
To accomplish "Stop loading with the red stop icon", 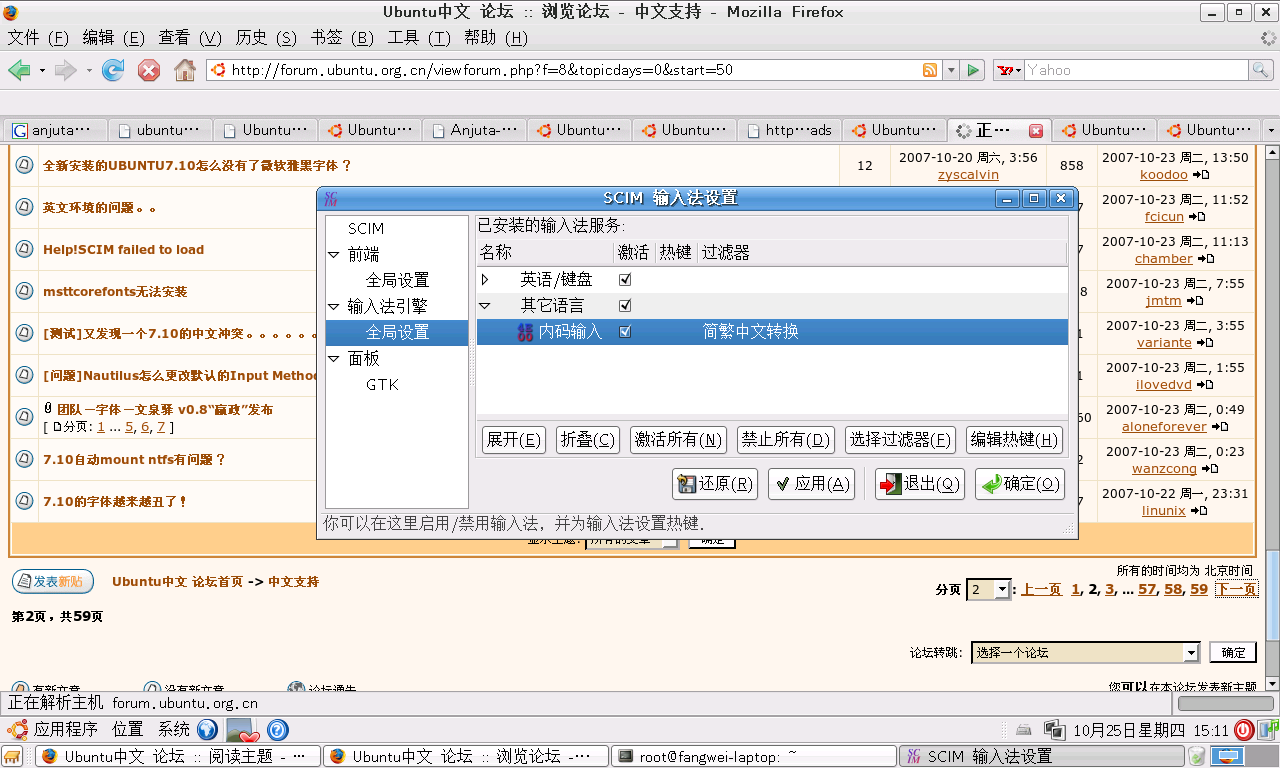I will pos(149,70).
